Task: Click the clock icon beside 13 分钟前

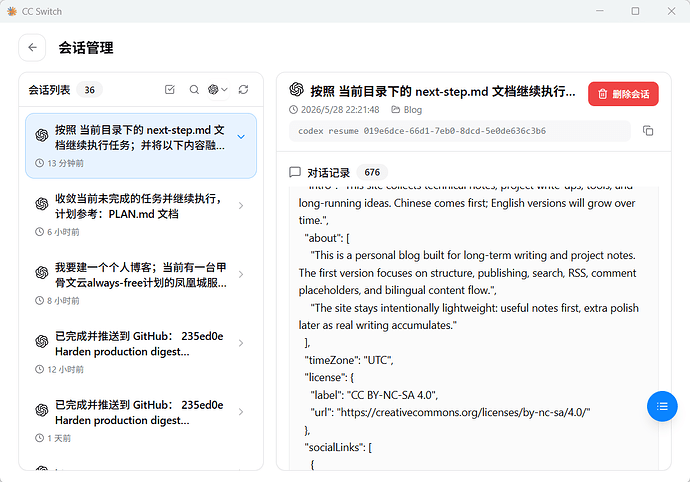Action: pos(39,163)
